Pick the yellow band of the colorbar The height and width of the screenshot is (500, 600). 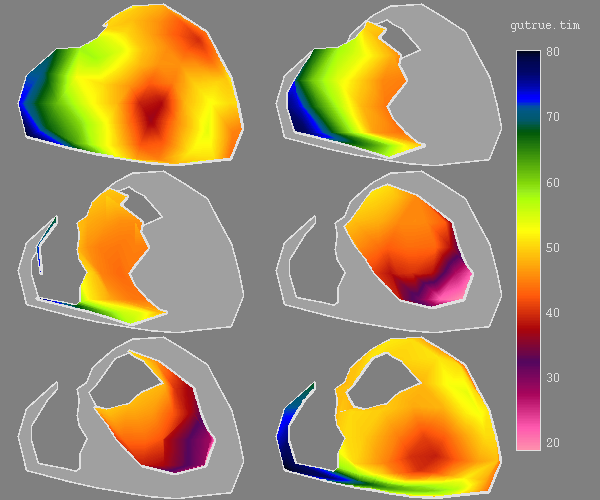530,240
